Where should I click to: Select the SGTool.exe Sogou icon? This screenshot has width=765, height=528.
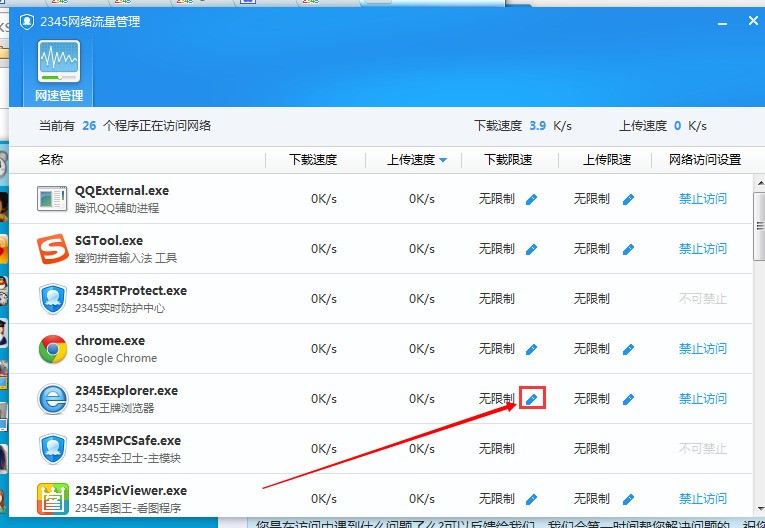(53, 248)
